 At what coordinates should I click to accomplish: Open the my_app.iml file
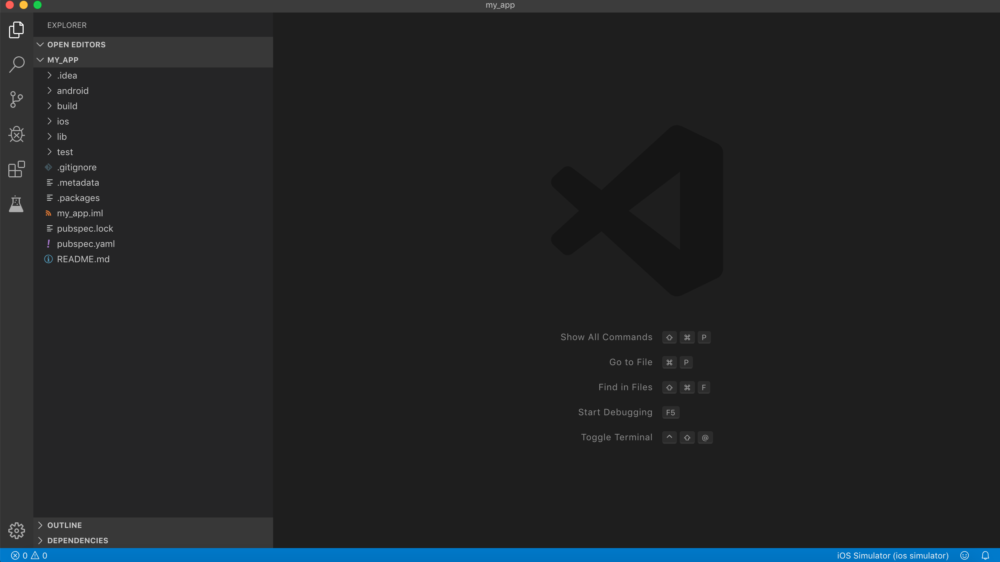click(153, 213)
